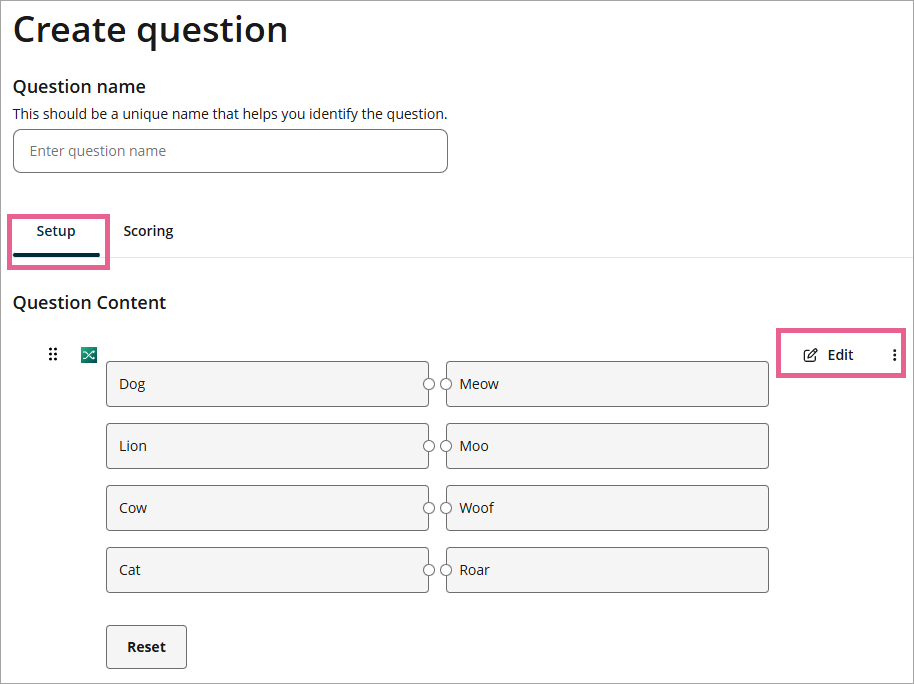This screenshot has width=914, height=684.
Task: Click the connector circle on Cat
Action: [x=429, y=570]
